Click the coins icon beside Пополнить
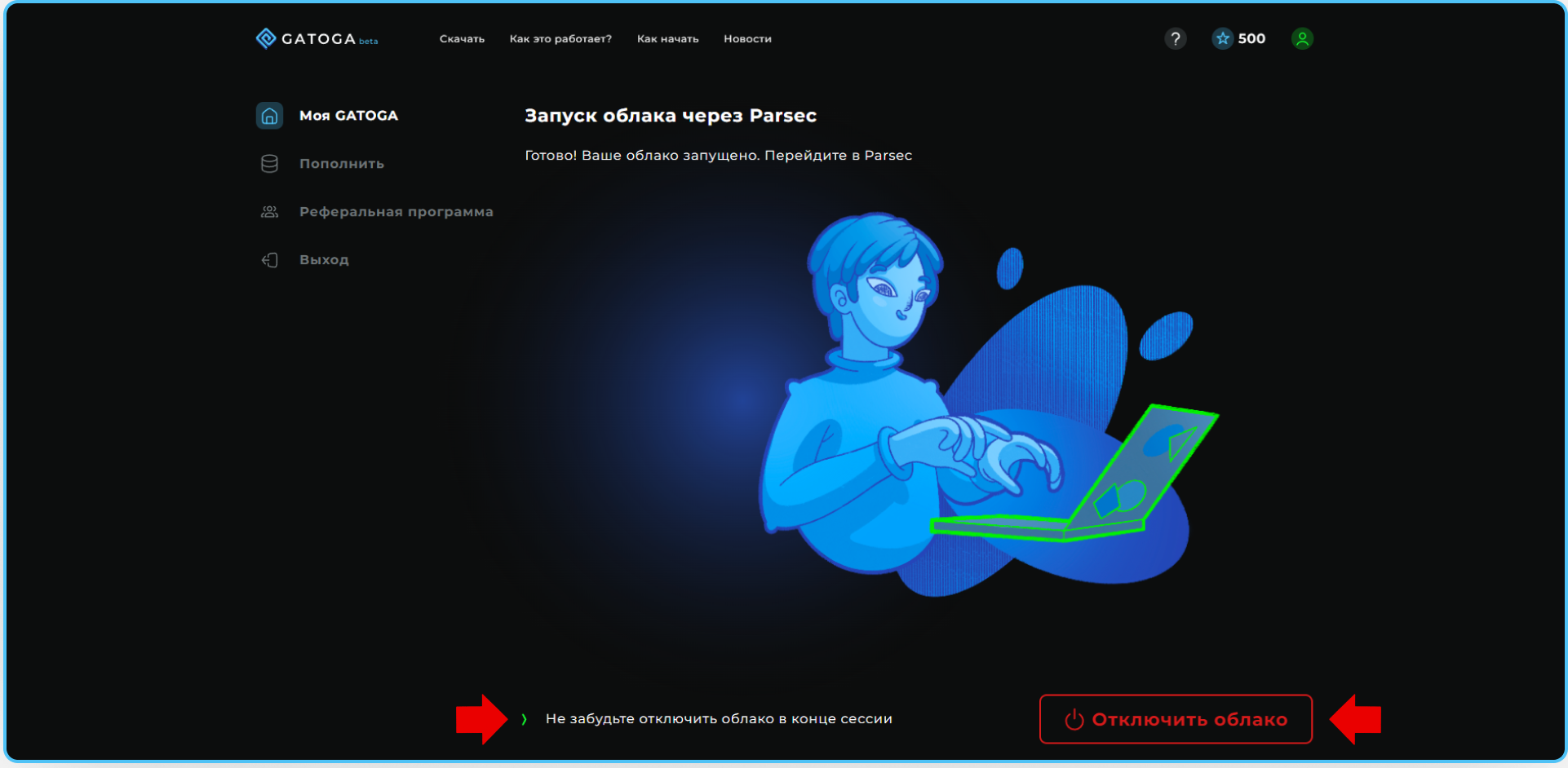 click(x=269, y=164)
